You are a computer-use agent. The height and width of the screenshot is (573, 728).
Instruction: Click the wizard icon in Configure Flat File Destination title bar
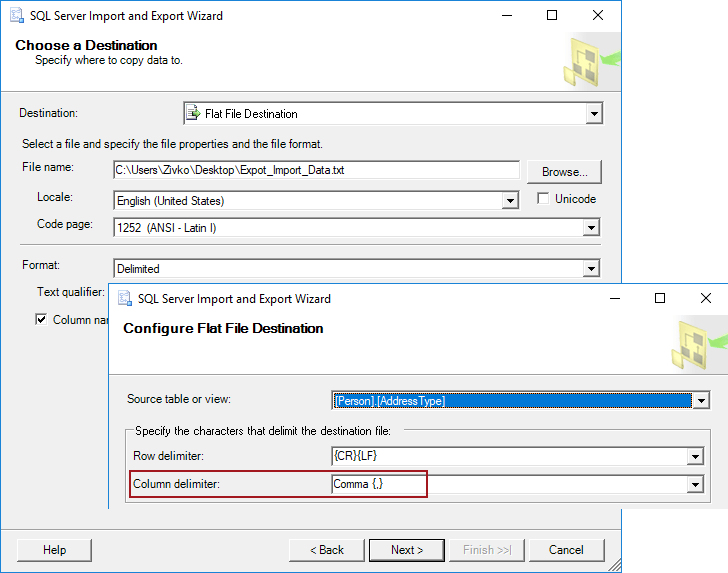click(124, 298)
